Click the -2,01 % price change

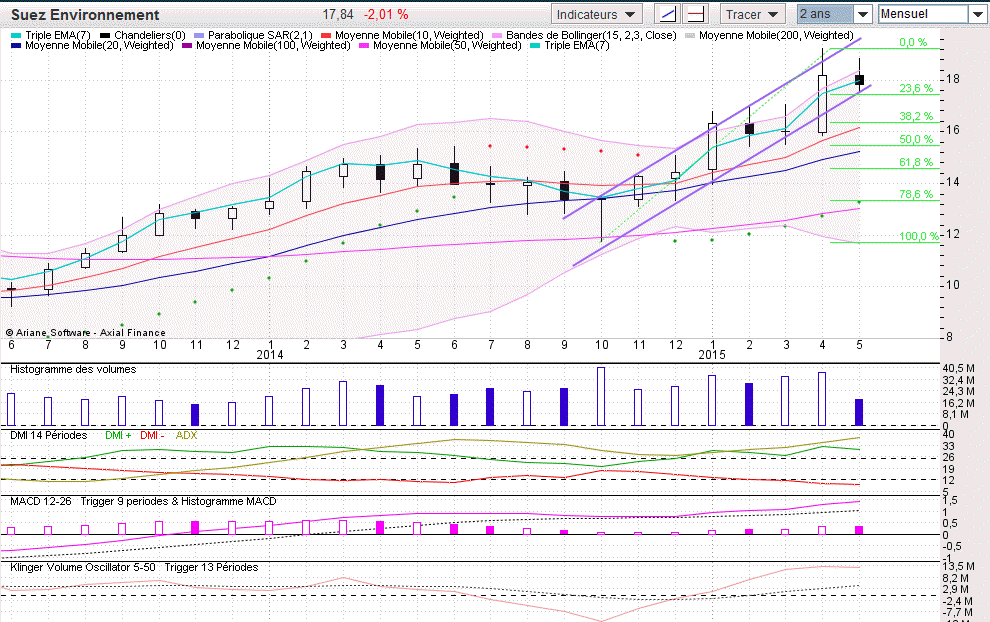[x=386, y=14]
